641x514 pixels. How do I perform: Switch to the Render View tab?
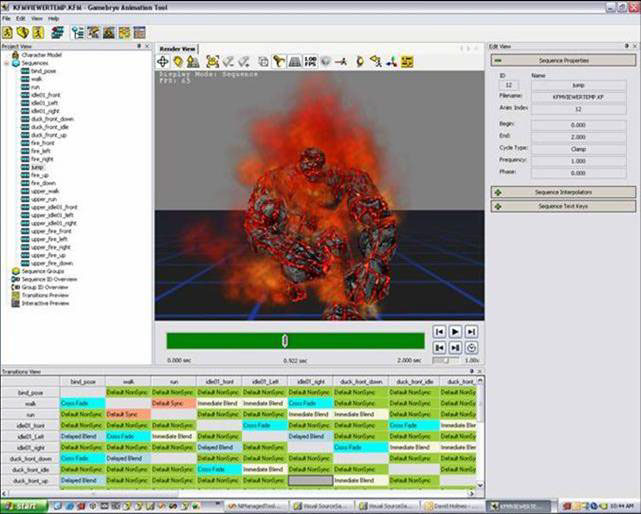[177, 49]
